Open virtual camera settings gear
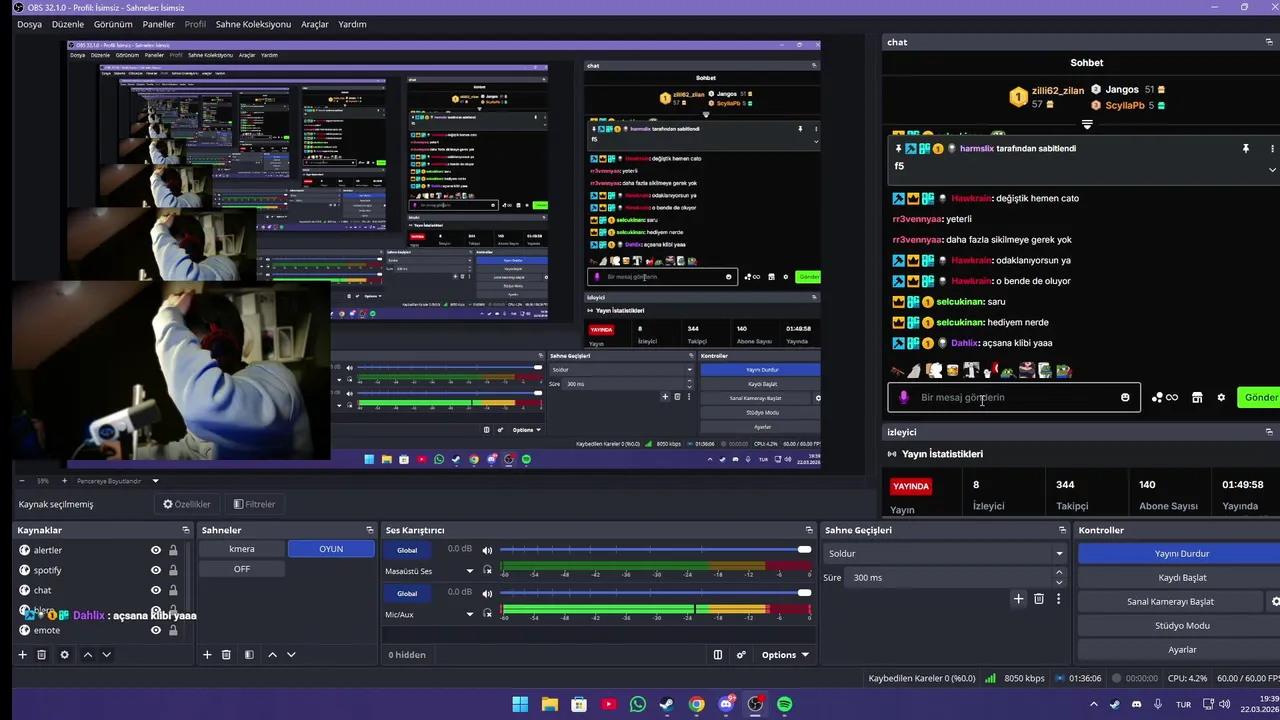The height and width of the screenshot is (720, 1280). (x=1274, y=602)
